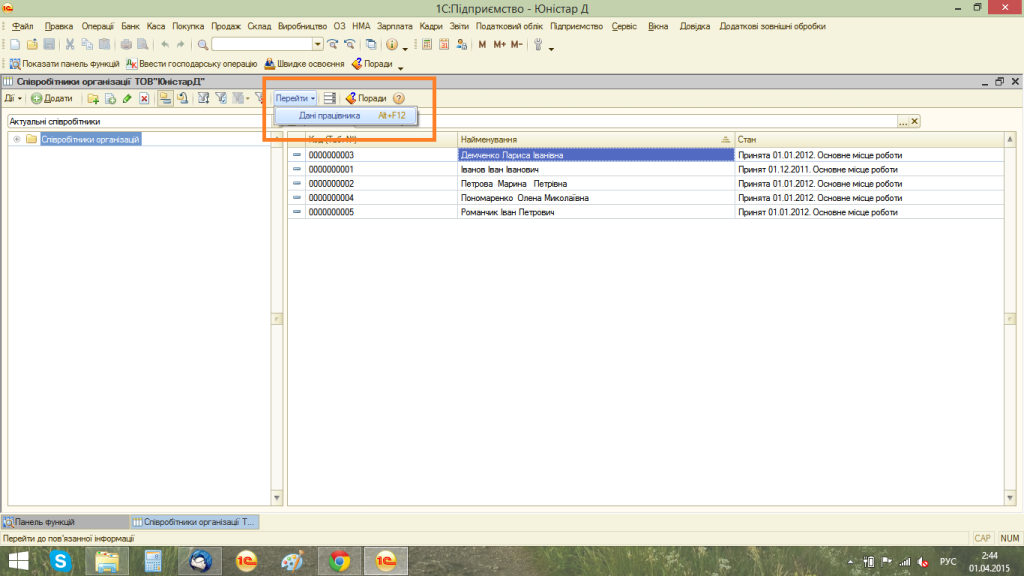Click the info icon in the main toolbar

(x=392, y=44)
